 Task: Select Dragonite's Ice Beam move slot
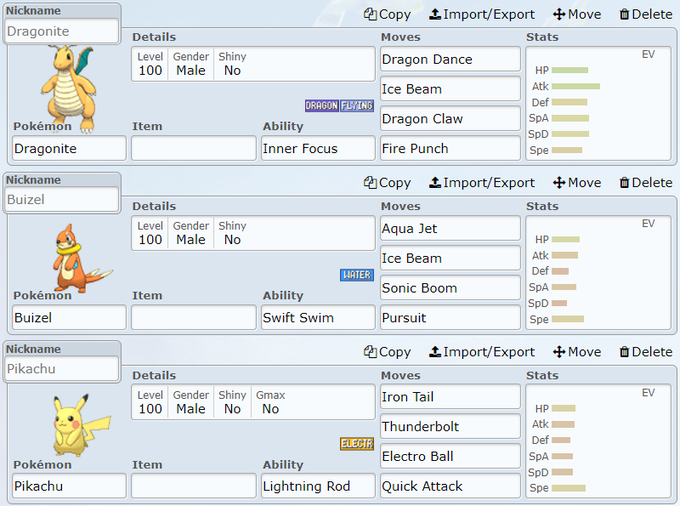pyautogui.click(x=450, y=89)
